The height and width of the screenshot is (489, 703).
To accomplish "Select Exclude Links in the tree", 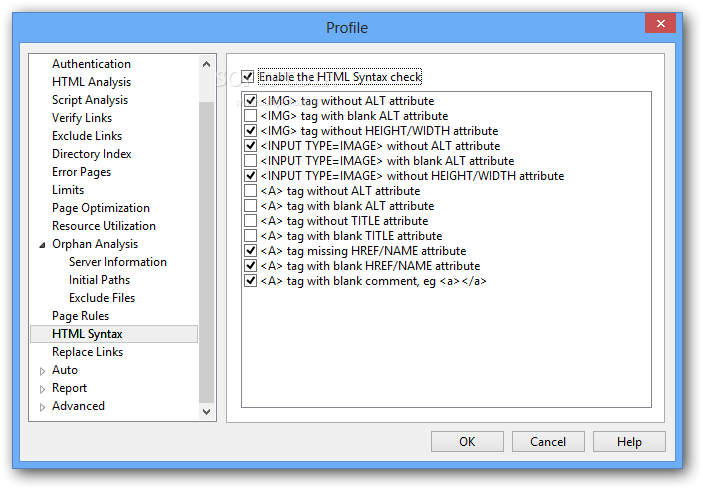I will pyautogui.click(x=87, y=136).
